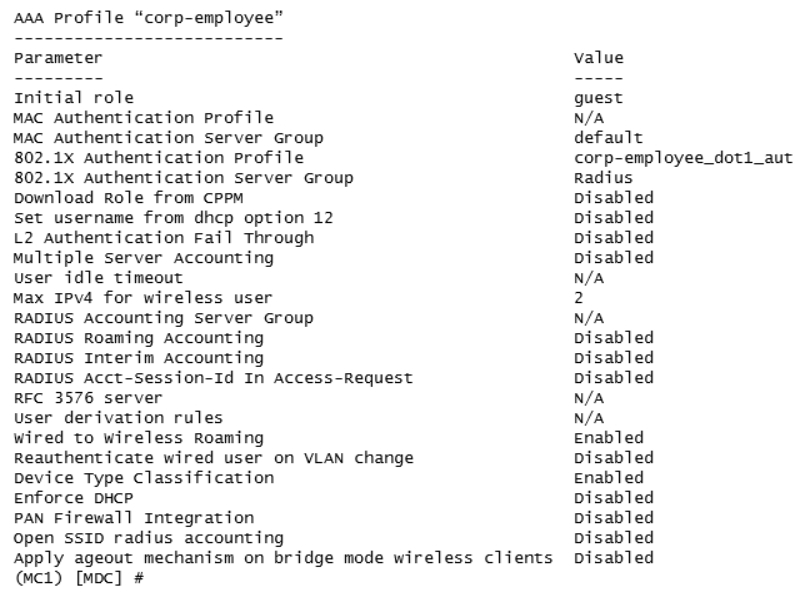This screenshot has width=812, height=606.
Task: Select the Parameter column header
Action: tap(58, 58)
